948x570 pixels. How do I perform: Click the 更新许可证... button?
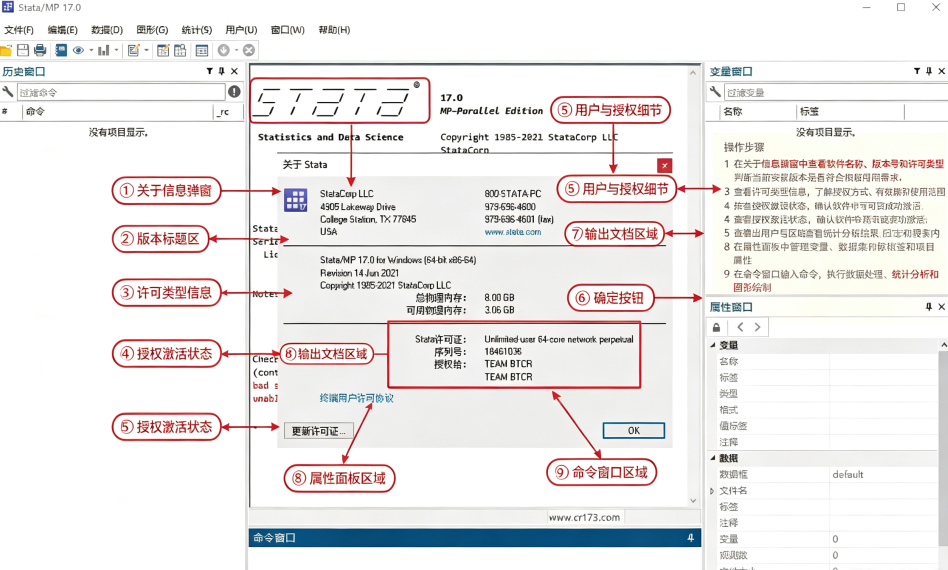(x=319, y=431)
